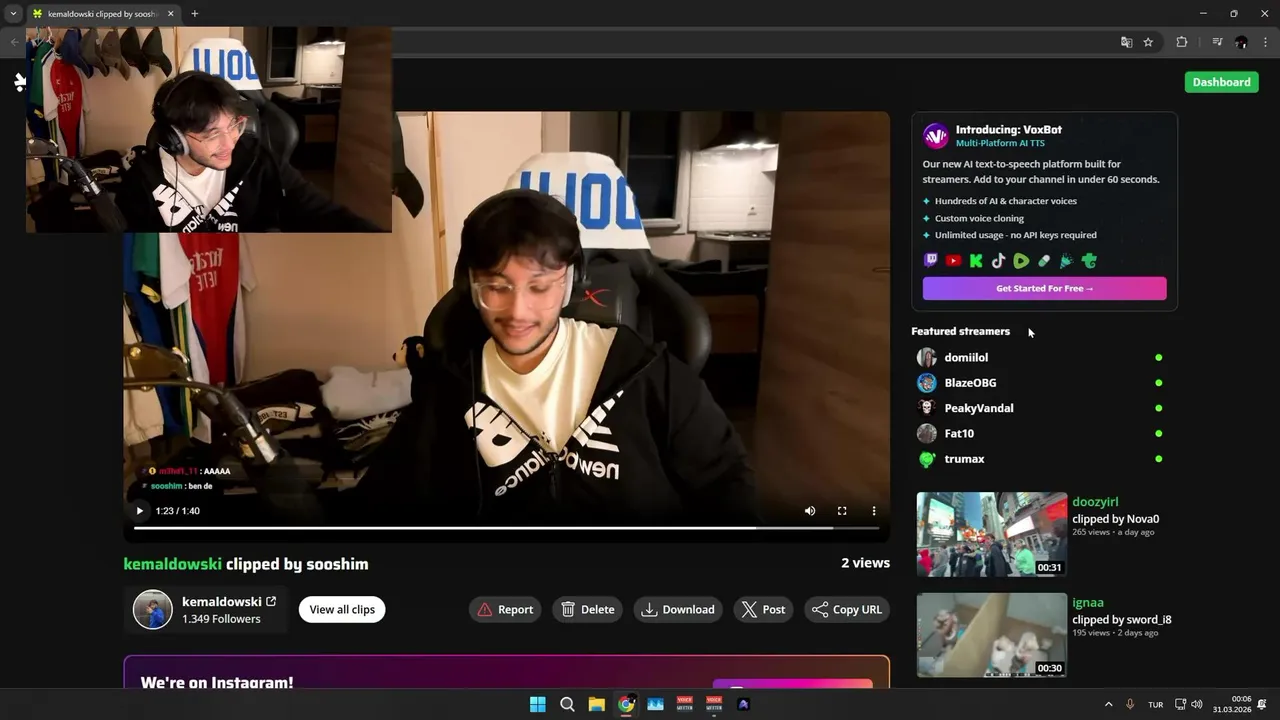Viewport: 1280px width, 720px height.
Task: Click the green pill platform icon
Action: (1044, 261)
